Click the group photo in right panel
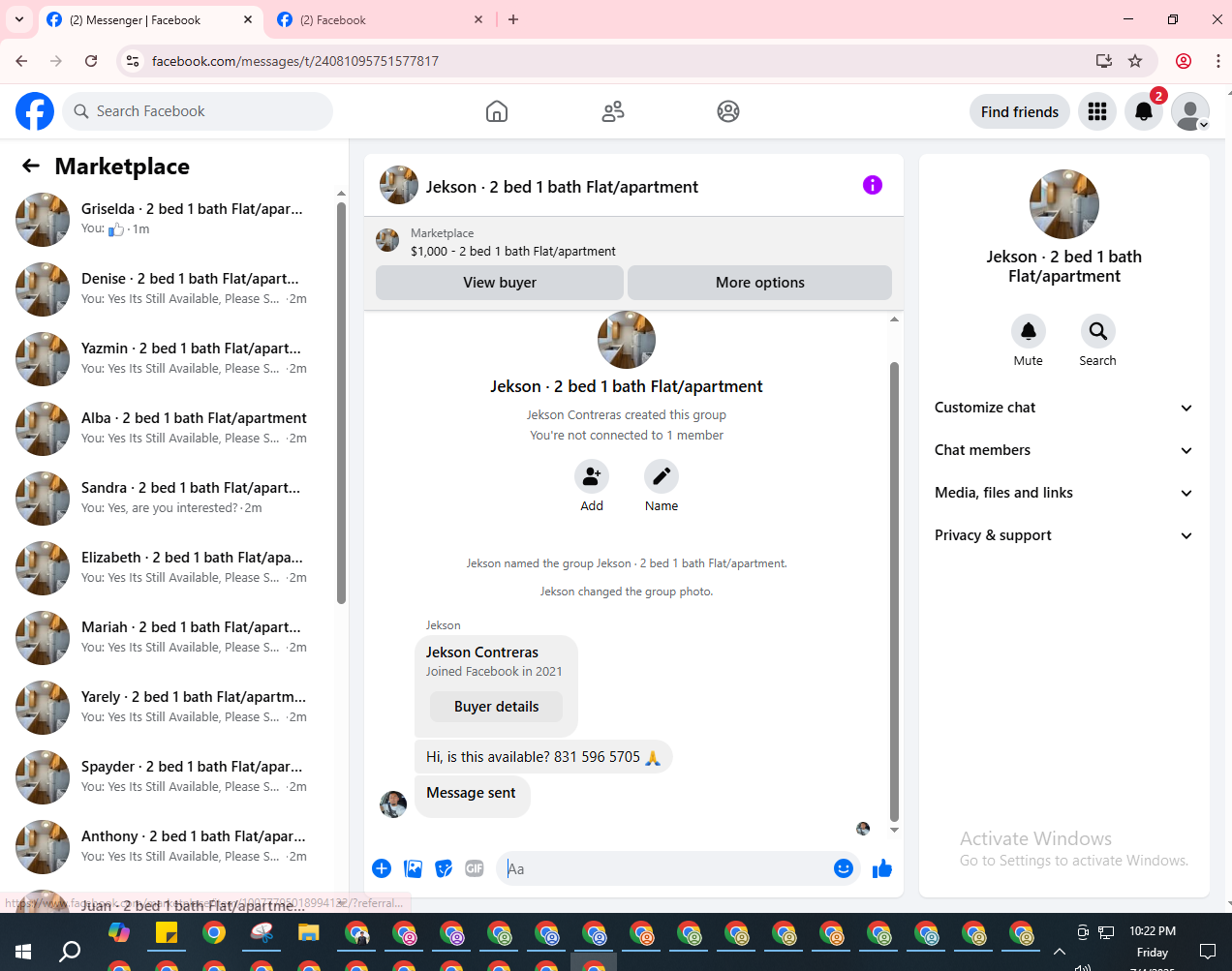Viewport: 1232px width, 971px height. click(1064, 204)
